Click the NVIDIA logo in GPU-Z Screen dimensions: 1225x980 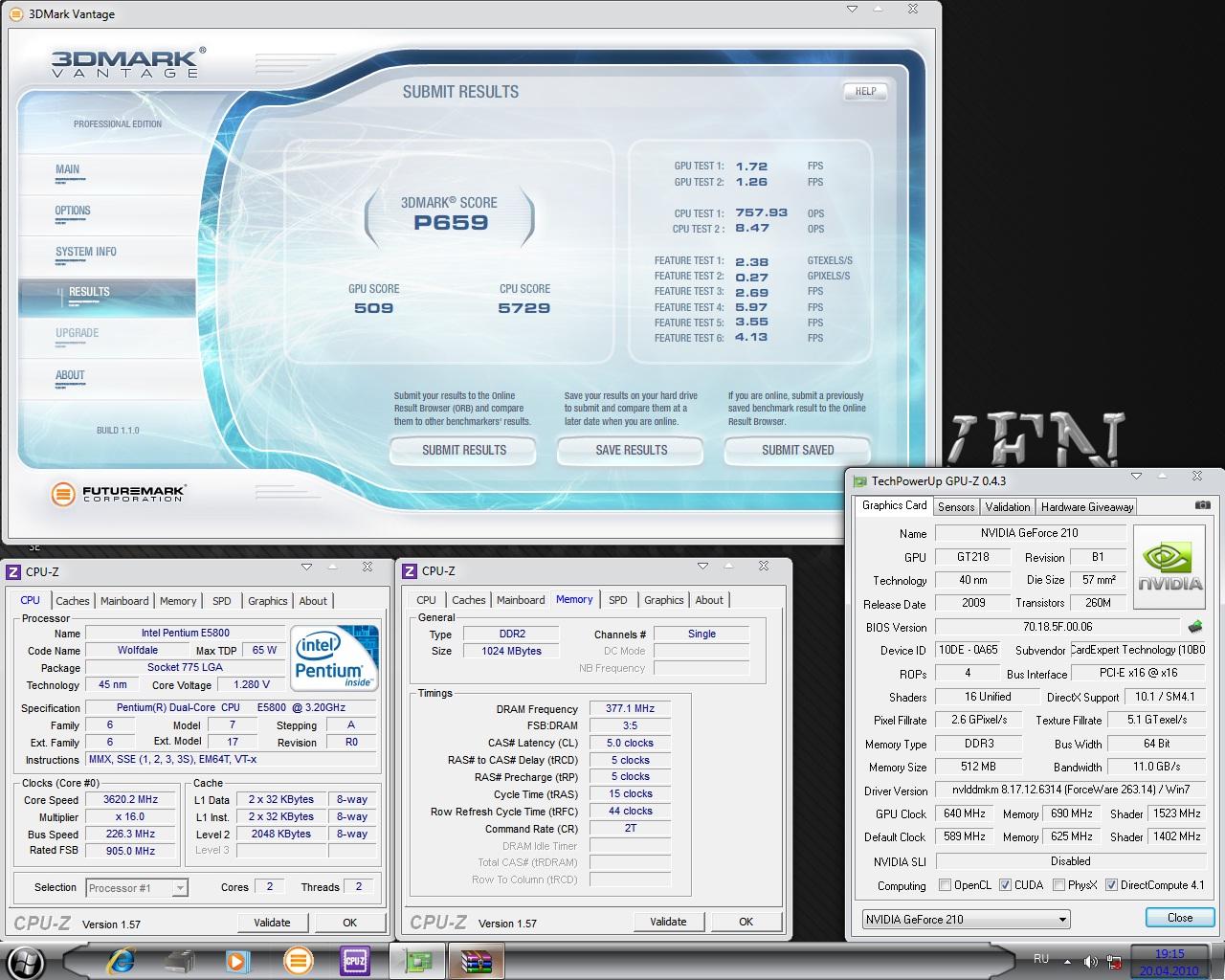pyautogui.click(x=1169, y=567)
